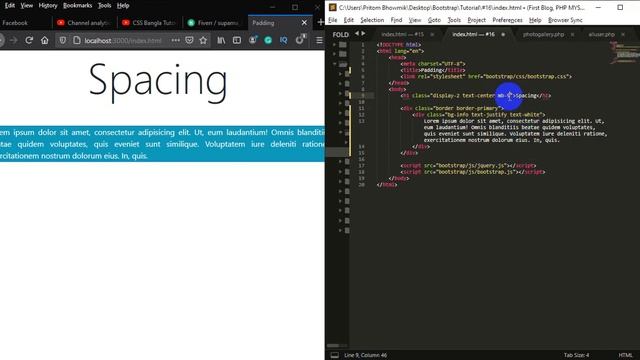Open Firefox Tools menu
The height and width of the screenshot is (360, 640).
tap(104, 6)
